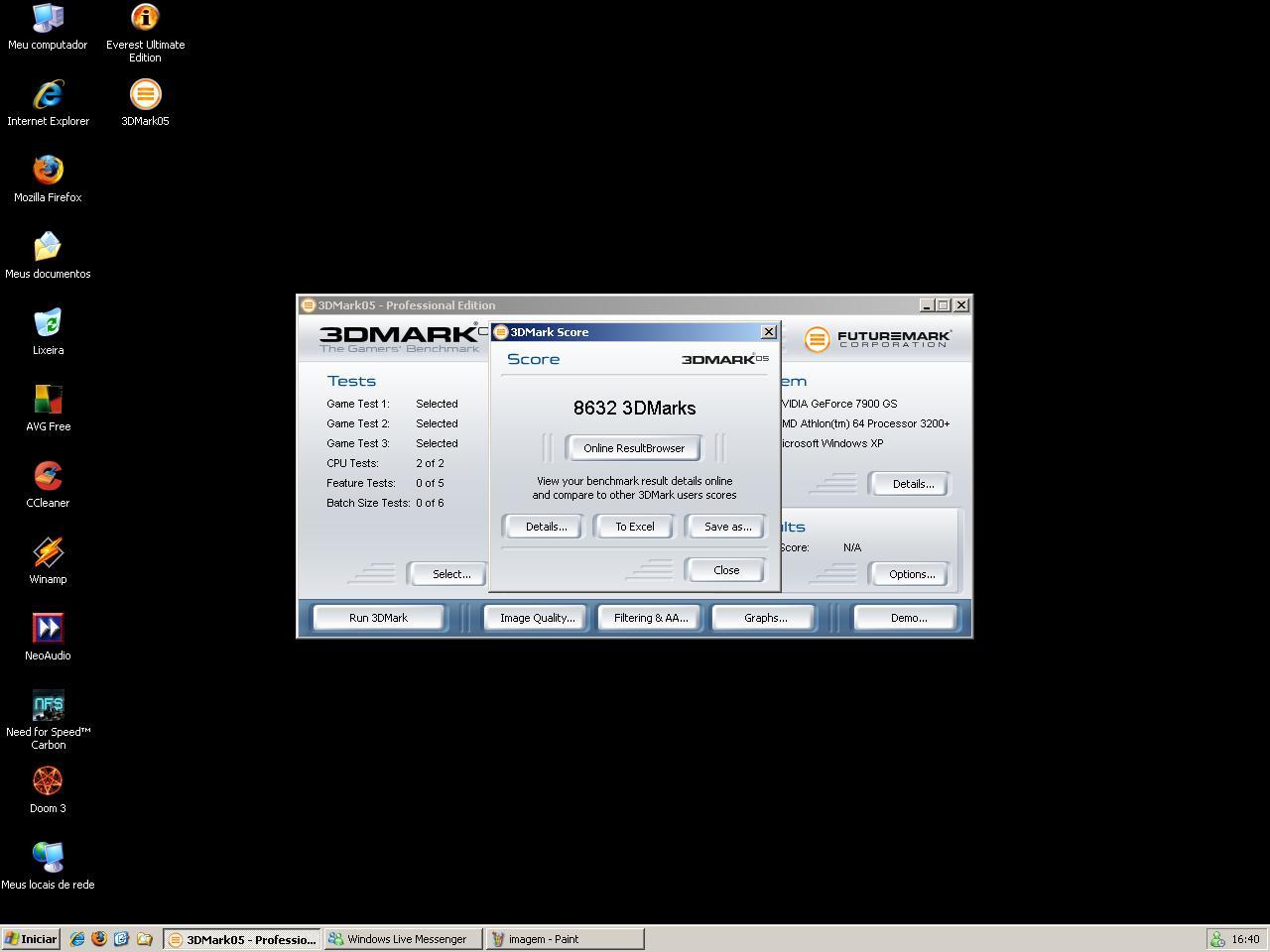Click the Messenger icon in system tray
Viewport: 1270px width, 952px height.
point(1217,939)
